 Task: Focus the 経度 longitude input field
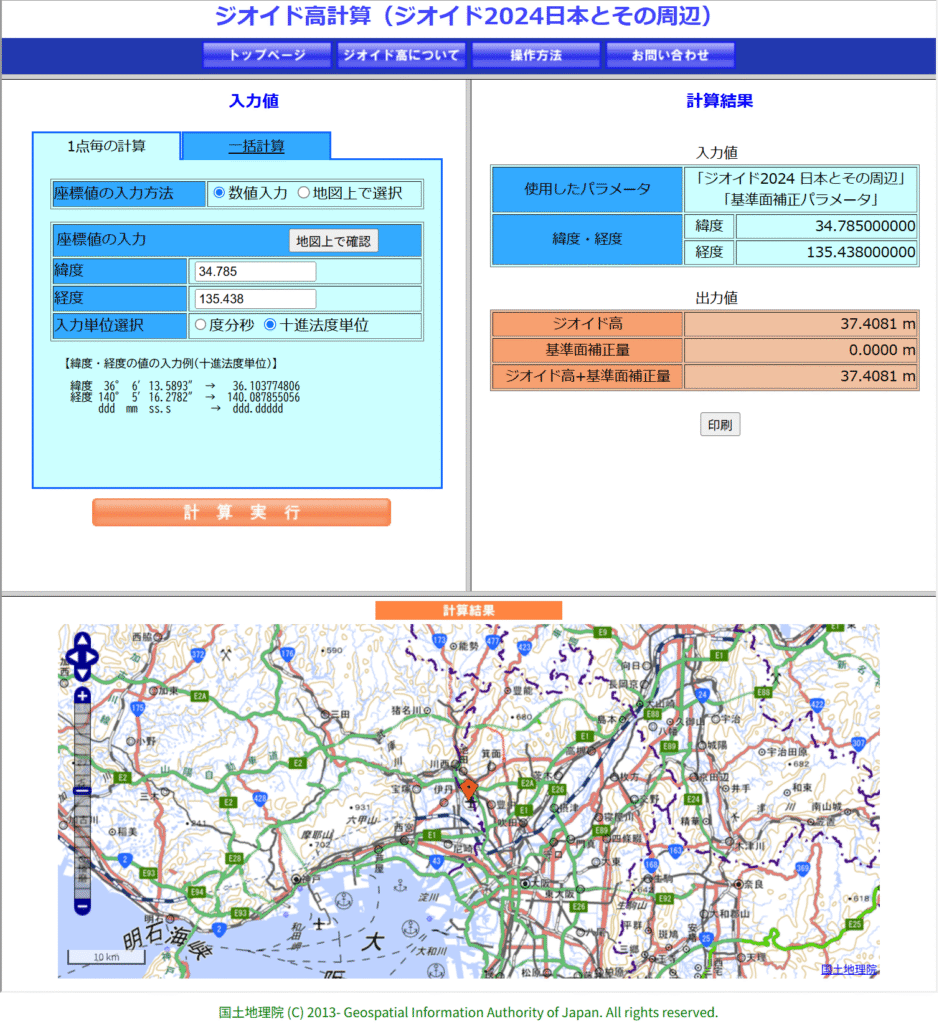(x=255, y=298)
